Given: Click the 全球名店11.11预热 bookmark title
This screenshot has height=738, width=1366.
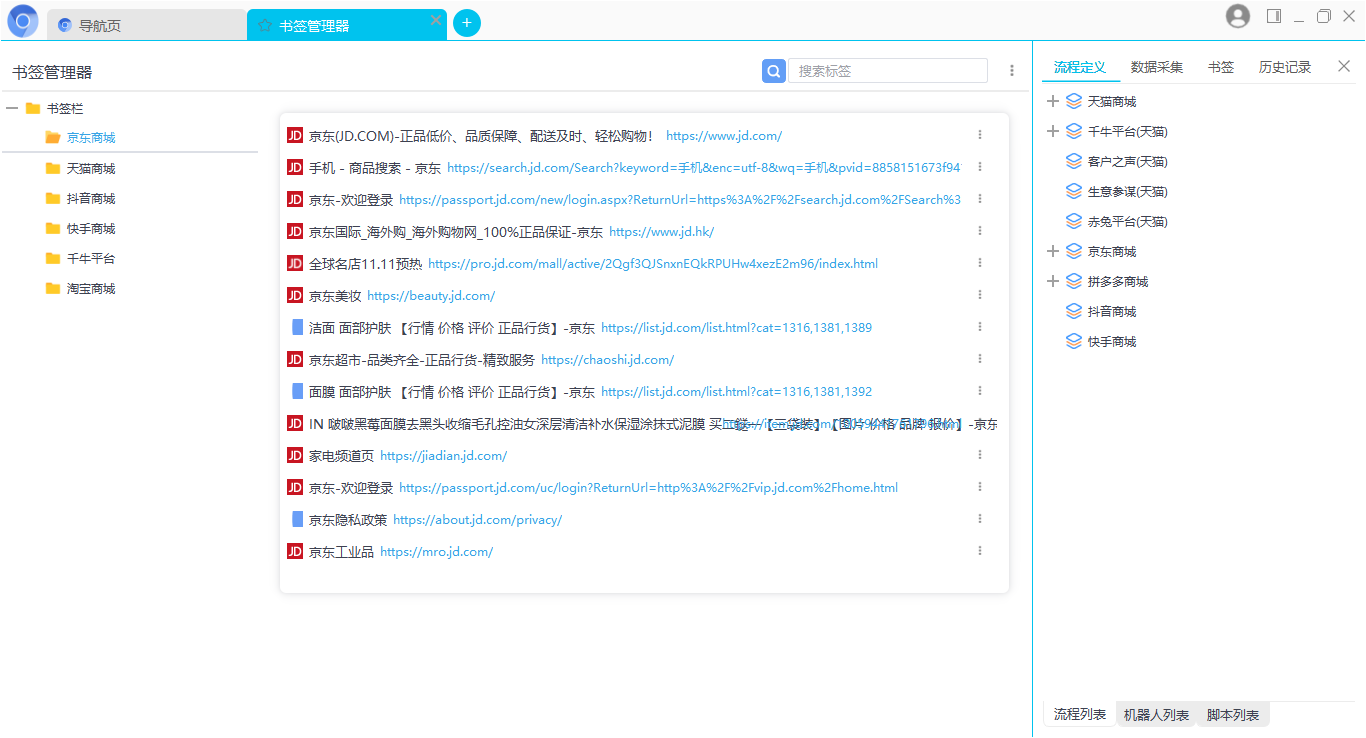Looking at the screenshot, I should click(x=365, y=264).
